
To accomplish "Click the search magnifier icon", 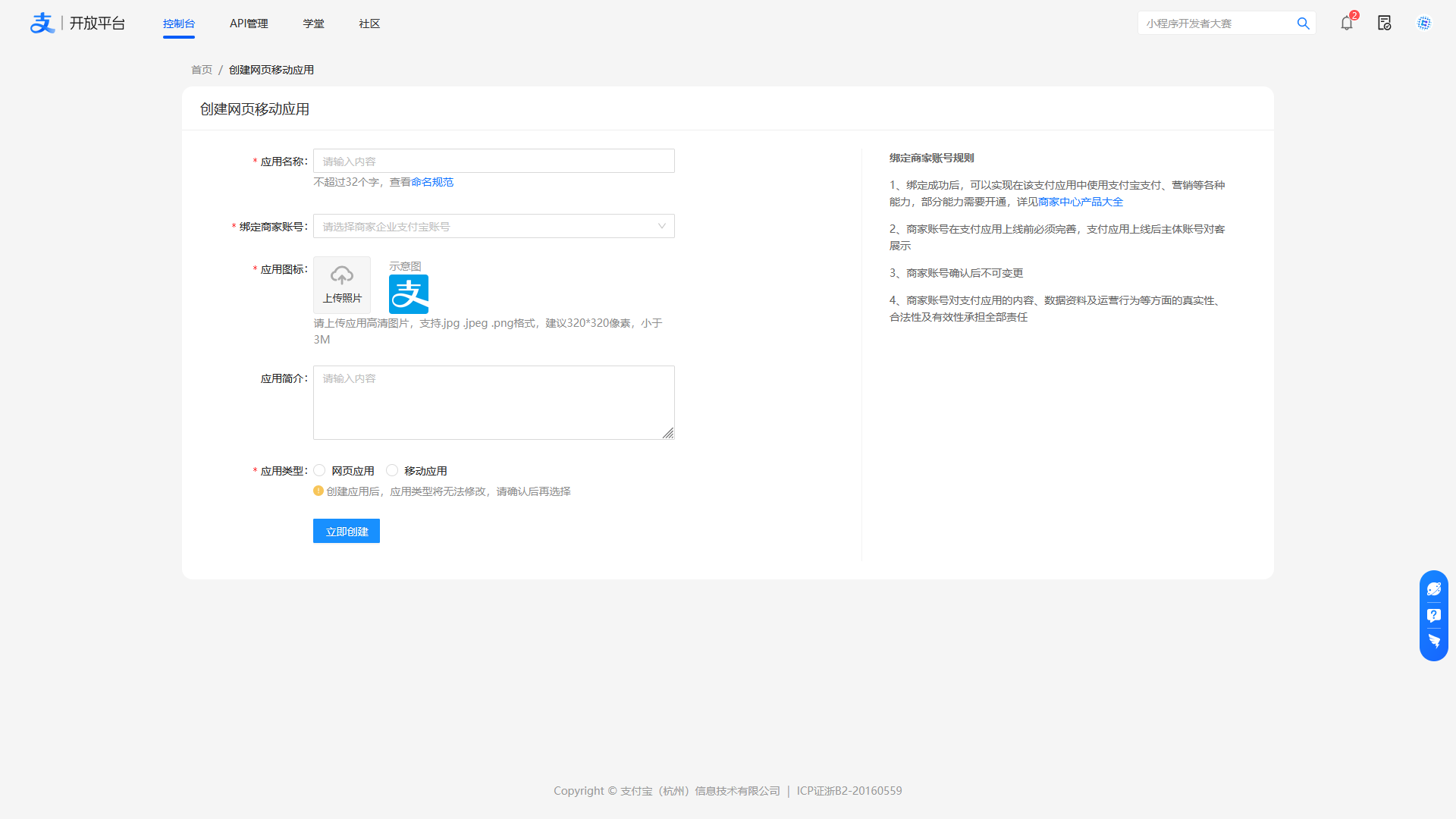I will [1303, 23].
